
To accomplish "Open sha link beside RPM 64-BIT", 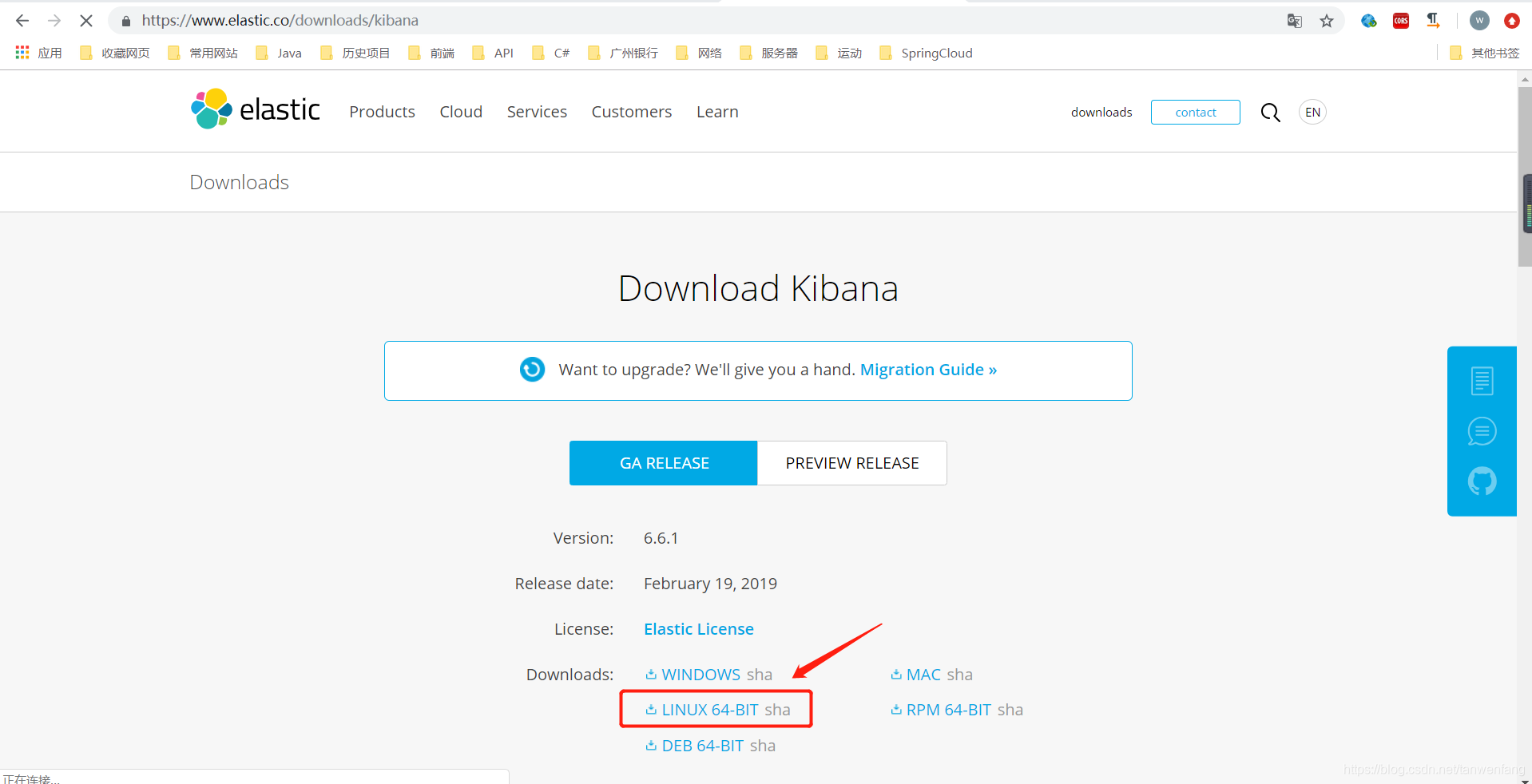I will (x=1010, y=710).
